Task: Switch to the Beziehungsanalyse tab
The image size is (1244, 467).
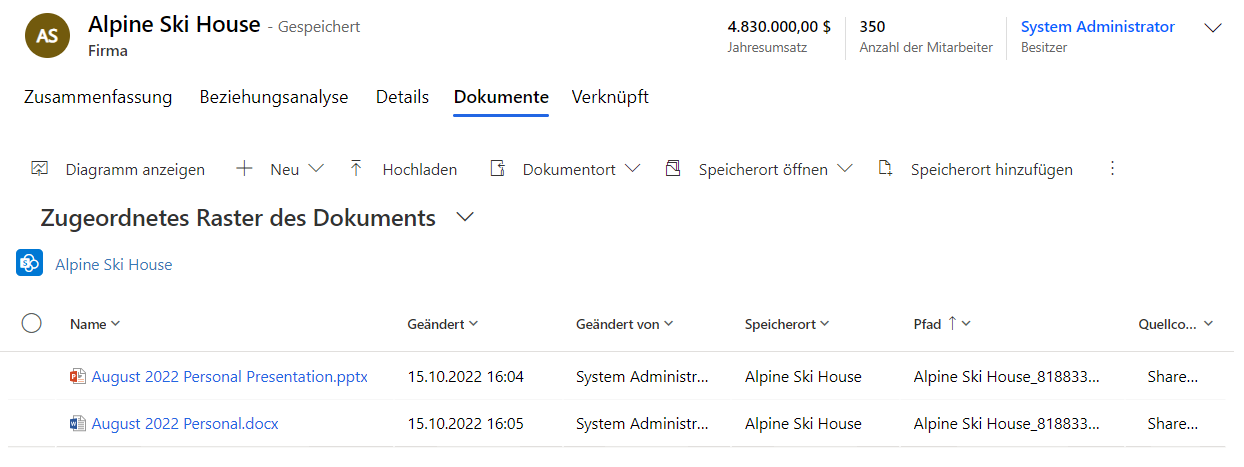Action: pyautogui.click(x=274, y=97)
